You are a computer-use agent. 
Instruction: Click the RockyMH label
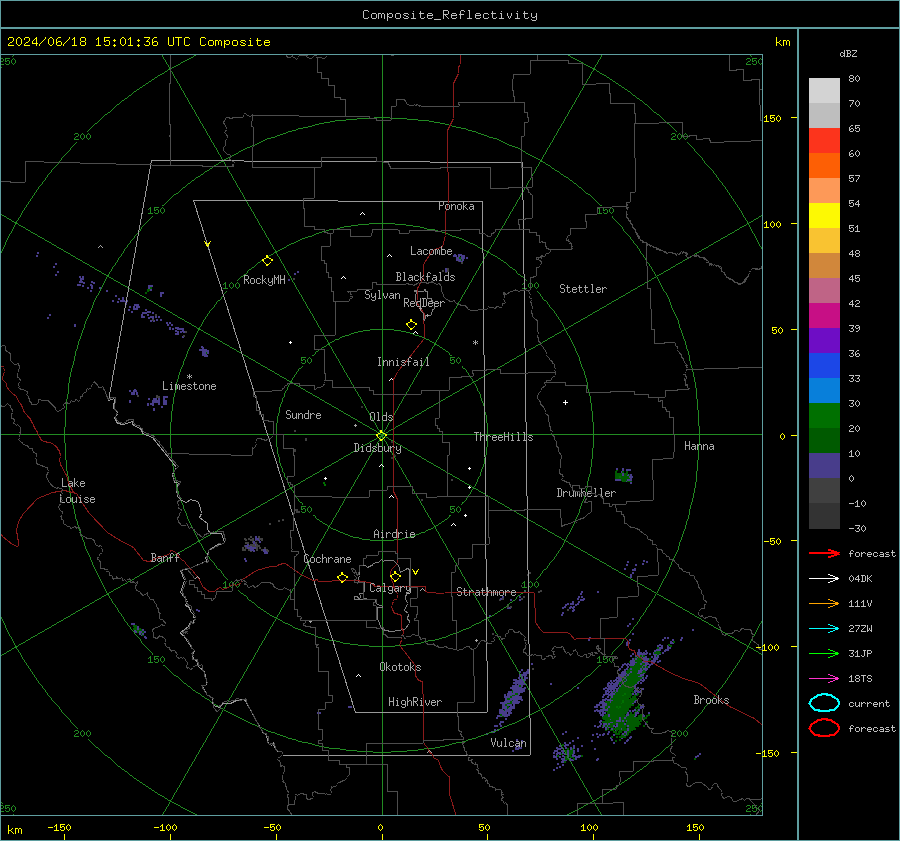click(x=264, y=280)
